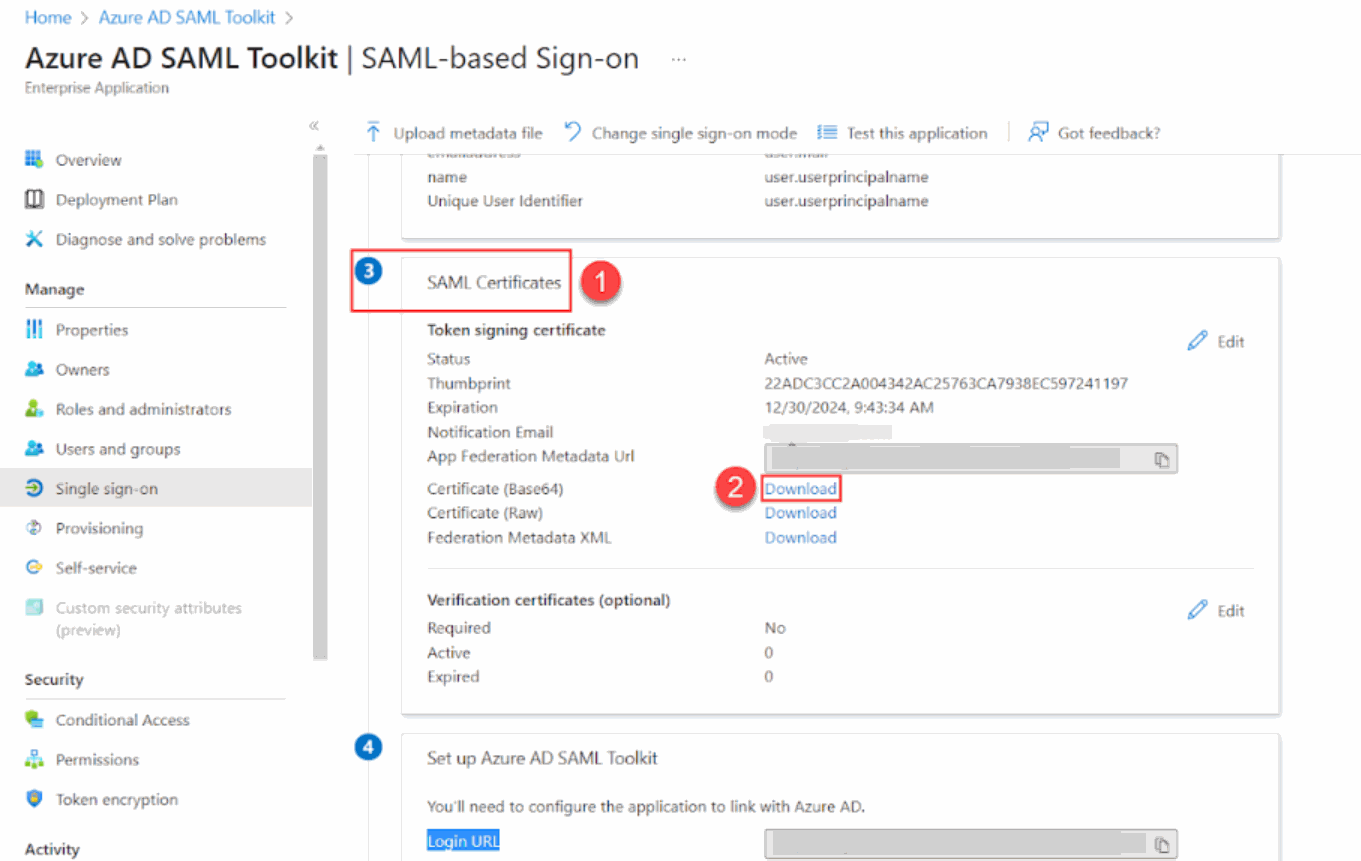
Task: Collapse the left navigation pane
Action: (x=313, y=126)
